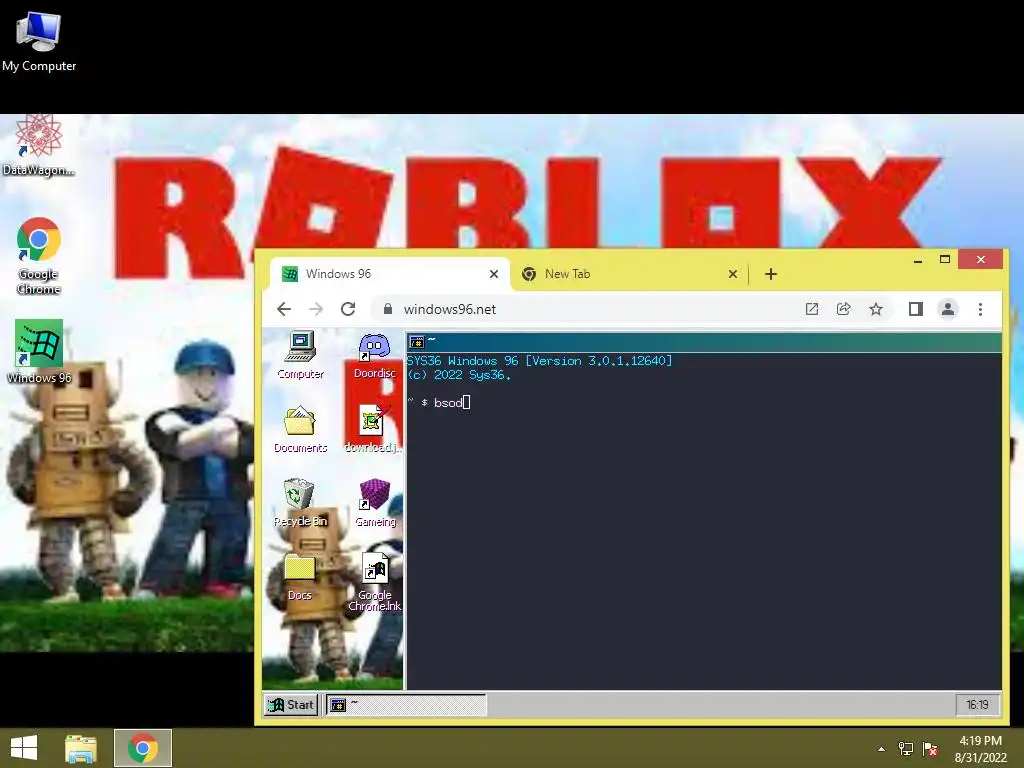The image size is (1024, 768).
Task: Open the Doordisc shortcut icon
Action: [374, 355]
